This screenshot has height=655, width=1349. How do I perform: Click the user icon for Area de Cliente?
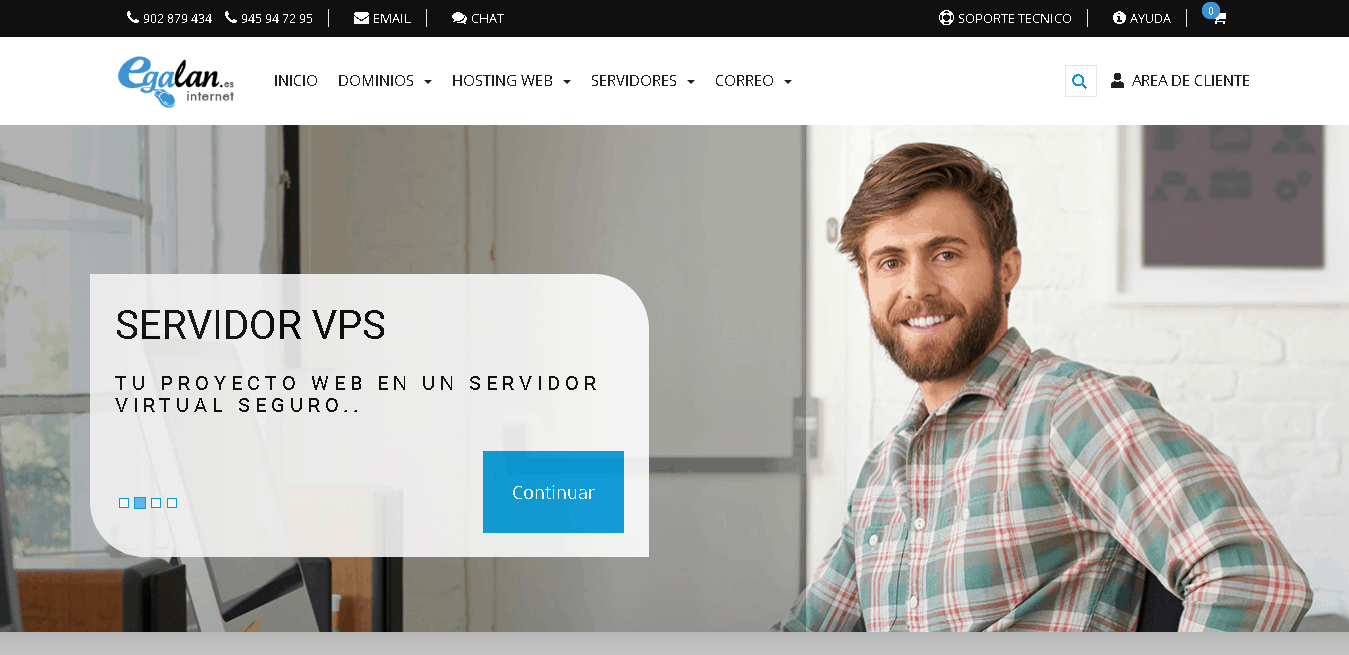(x=1117, y=80)
